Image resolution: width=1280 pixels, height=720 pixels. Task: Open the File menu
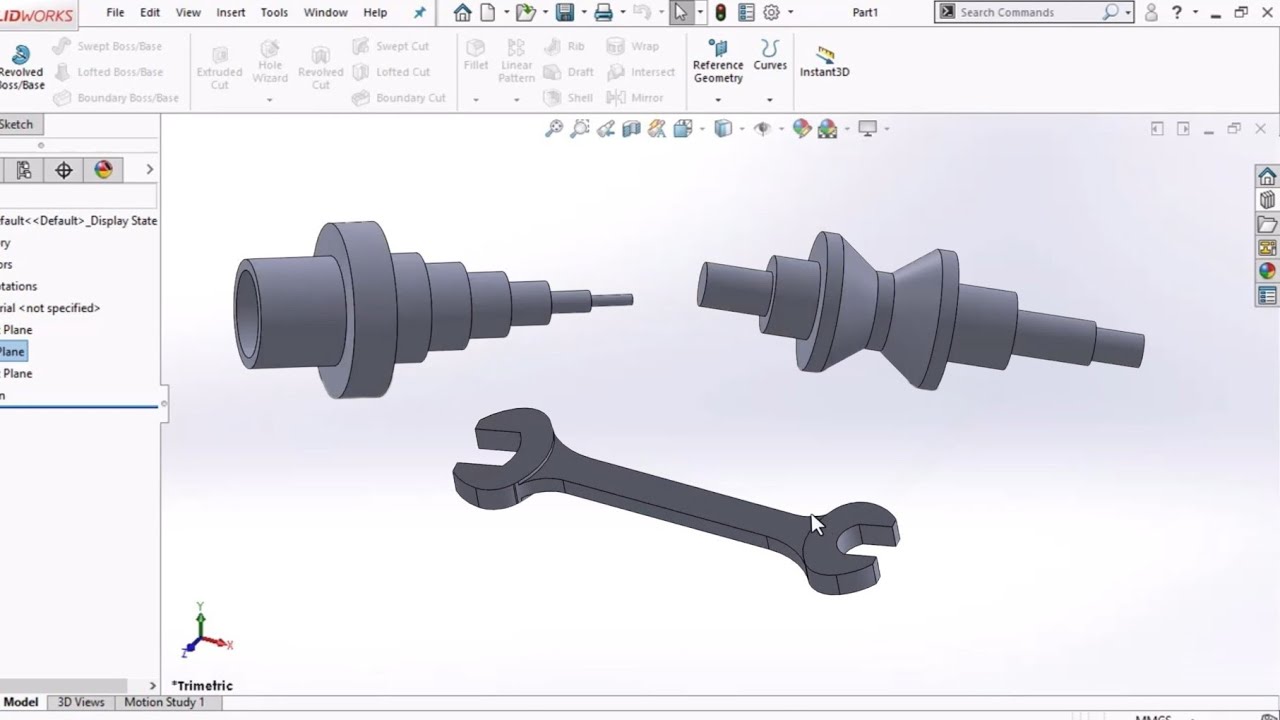pos(115,13)
